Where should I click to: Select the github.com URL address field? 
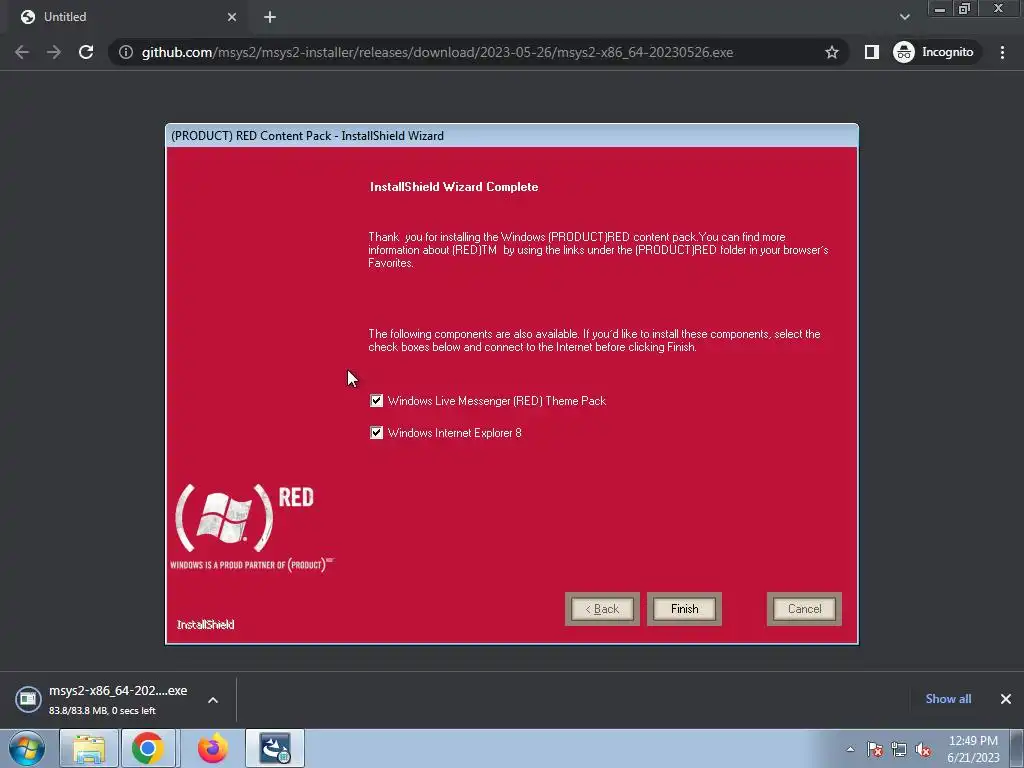point(437,52)
